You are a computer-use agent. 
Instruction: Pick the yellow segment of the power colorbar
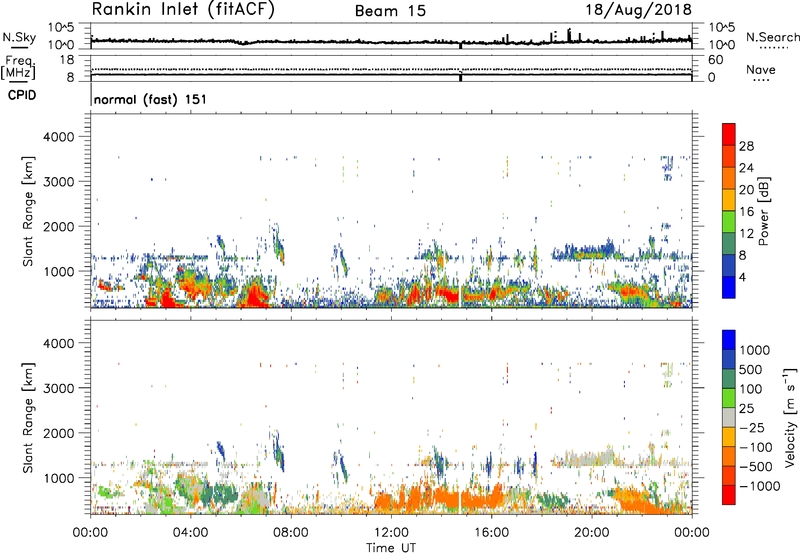729,200
